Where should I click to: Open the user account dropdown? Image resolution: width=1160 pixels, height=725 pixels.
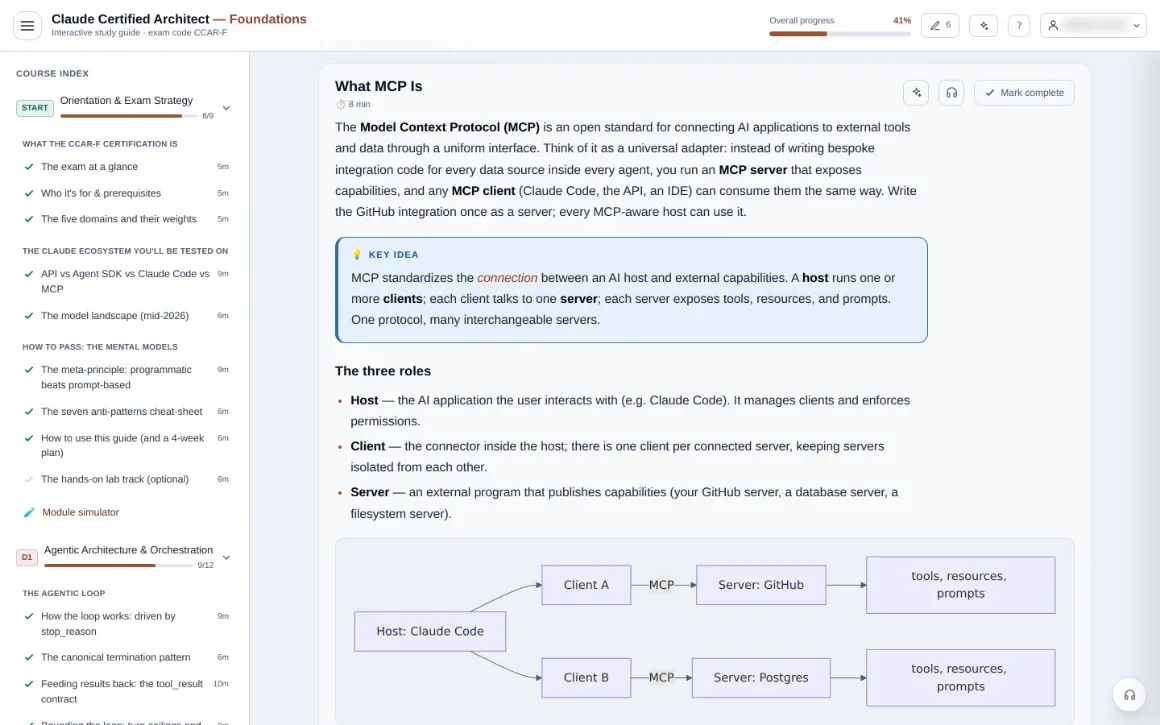click(x=1093, y=25)
